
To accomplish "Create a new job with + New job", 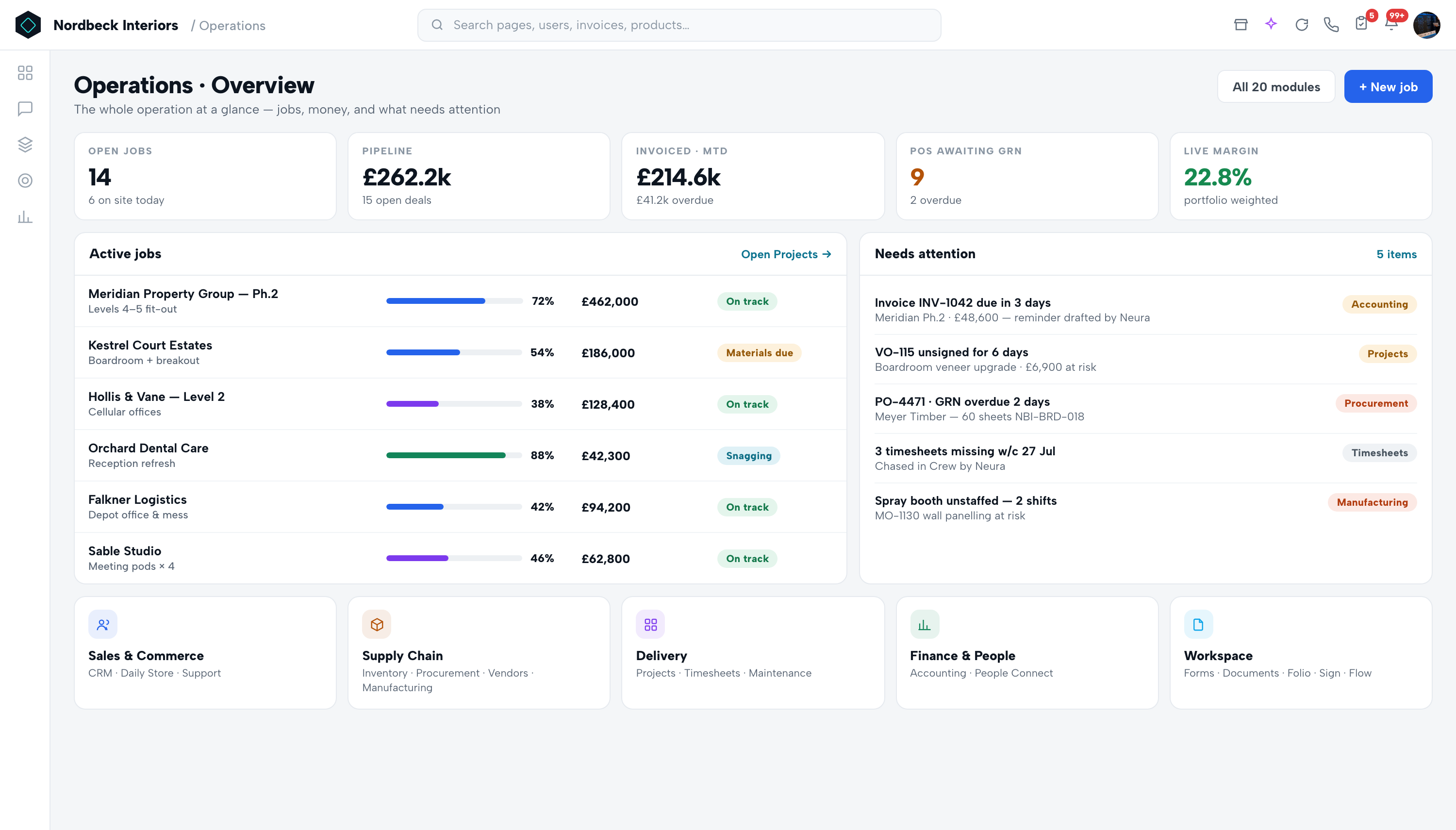I will (x=1388, y=87).
